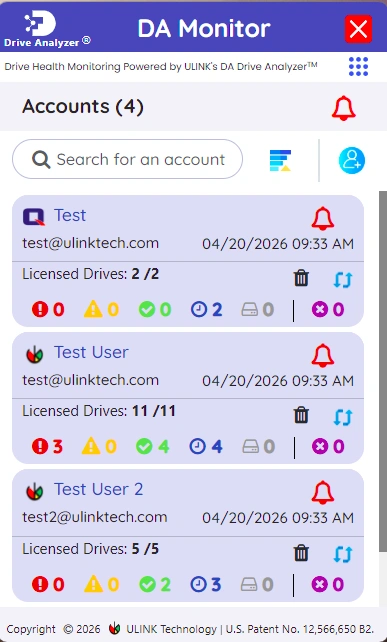
Task: Click the Test User 2 timestamp 04/20/2026 09:33 AM
Action: 278,518
